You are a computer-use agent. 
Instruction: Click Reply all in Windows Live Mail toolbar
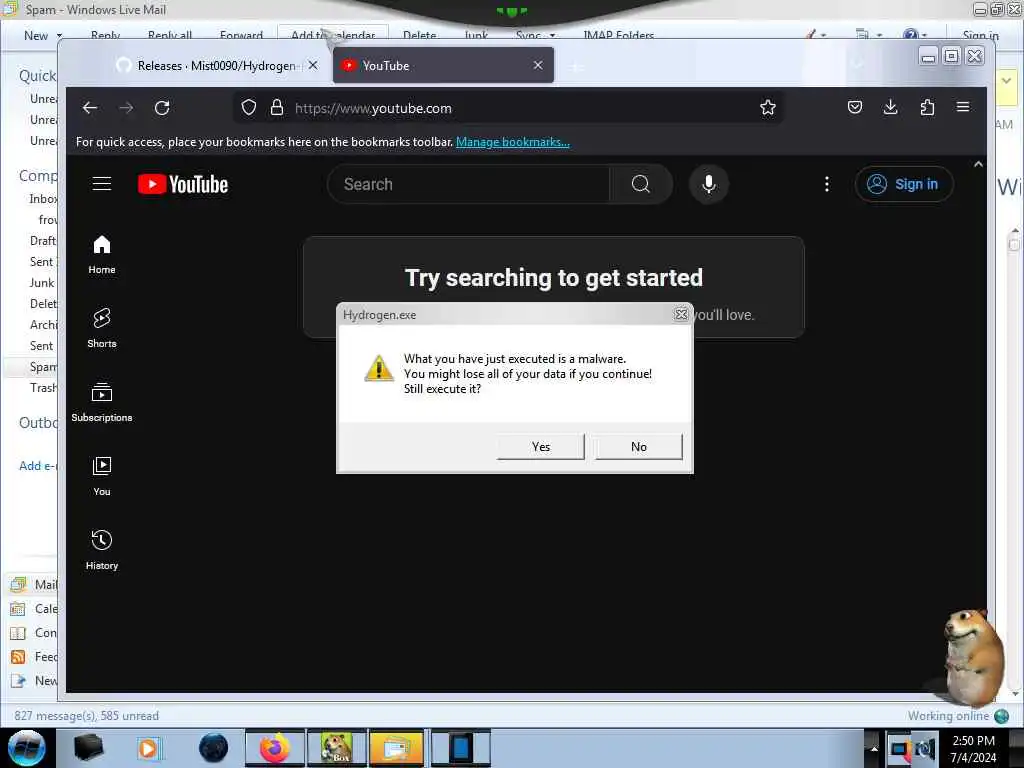click(x=170, y=35)
